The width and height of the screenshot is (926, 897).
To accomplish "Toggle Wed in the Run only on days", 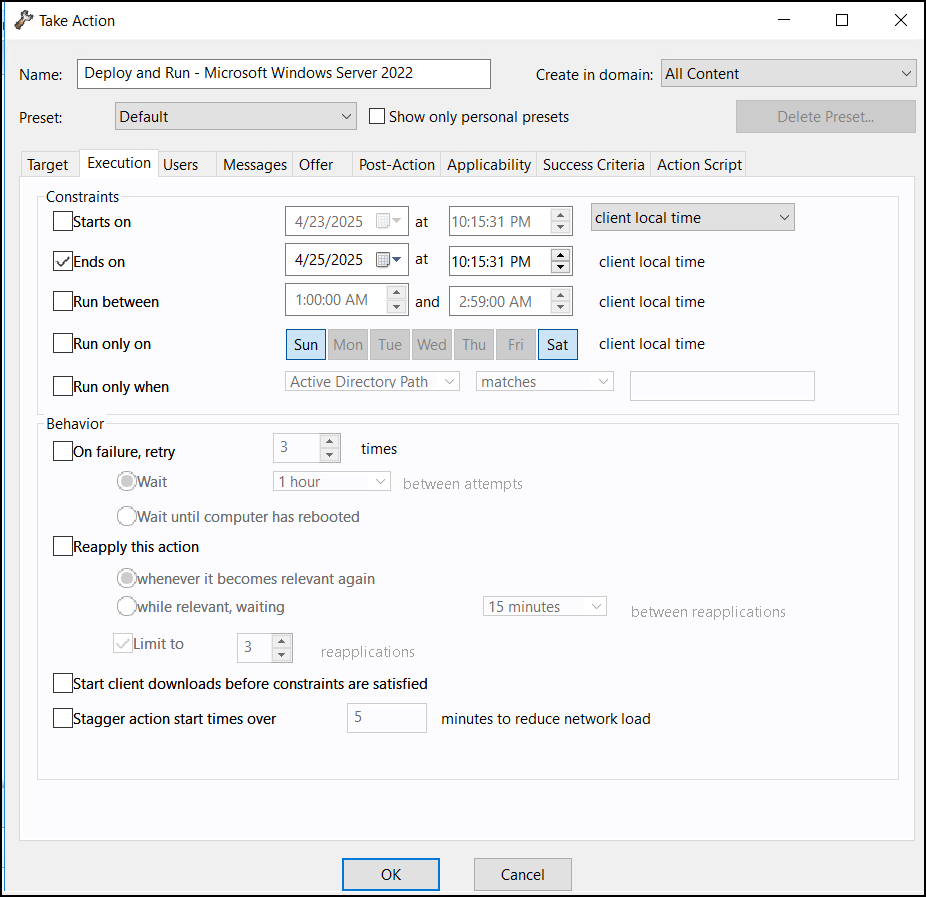I will [x=431, y=344].
